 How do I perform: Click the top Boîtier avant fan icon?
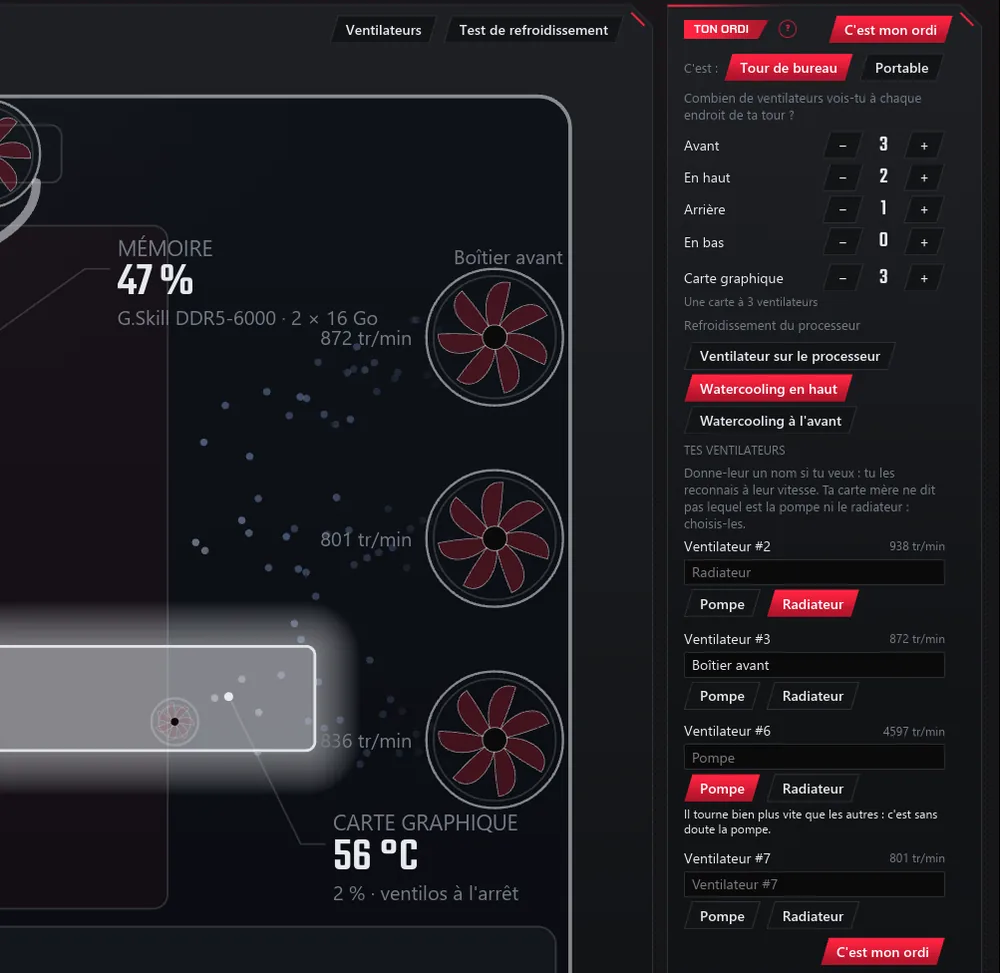pyautogui.click(x=494, y=337)
